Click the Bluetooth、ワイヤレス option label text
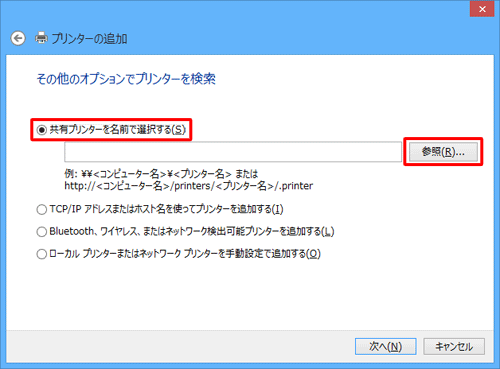The width and height of the screenshot is (500, 369). tap(192, 231)
